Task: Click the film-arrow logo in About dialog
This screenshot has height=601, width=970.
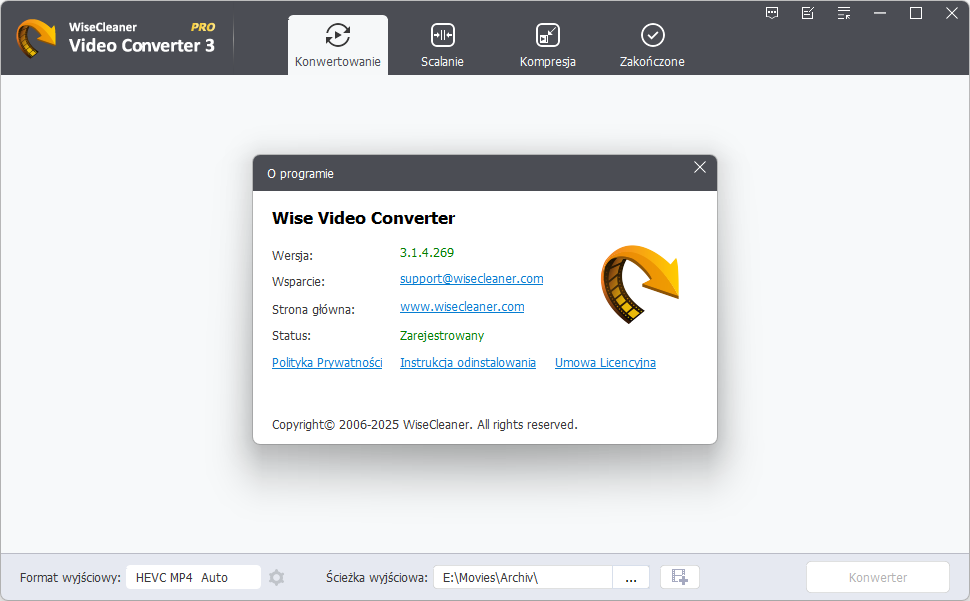Action: click(x=640, y=284)
